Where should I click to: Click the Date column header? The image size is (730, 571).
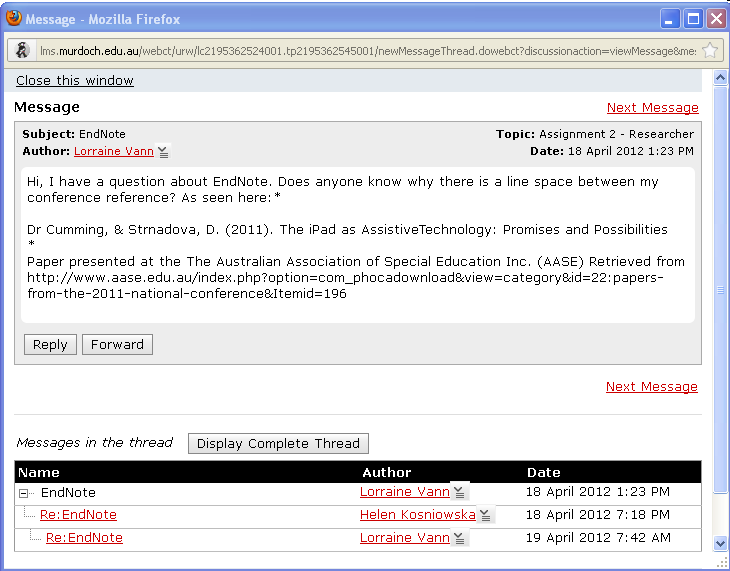pos(544,473)
